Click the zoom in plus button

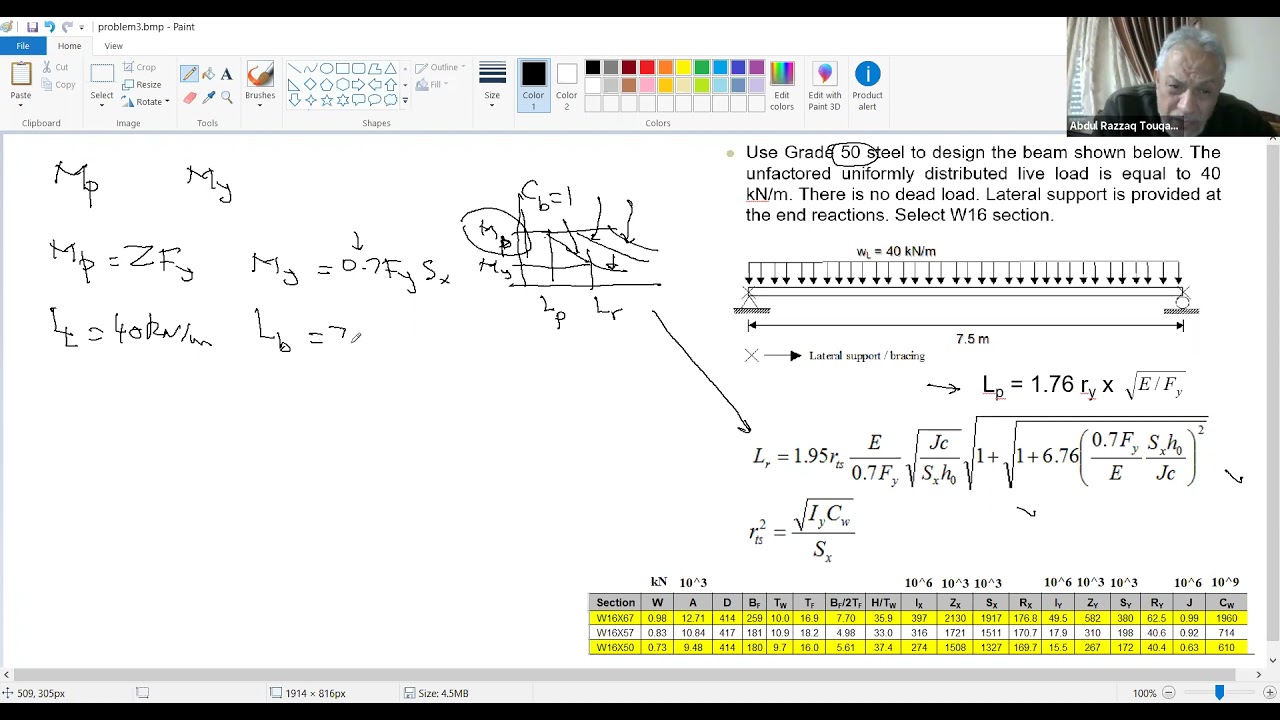click(1269, 693)
